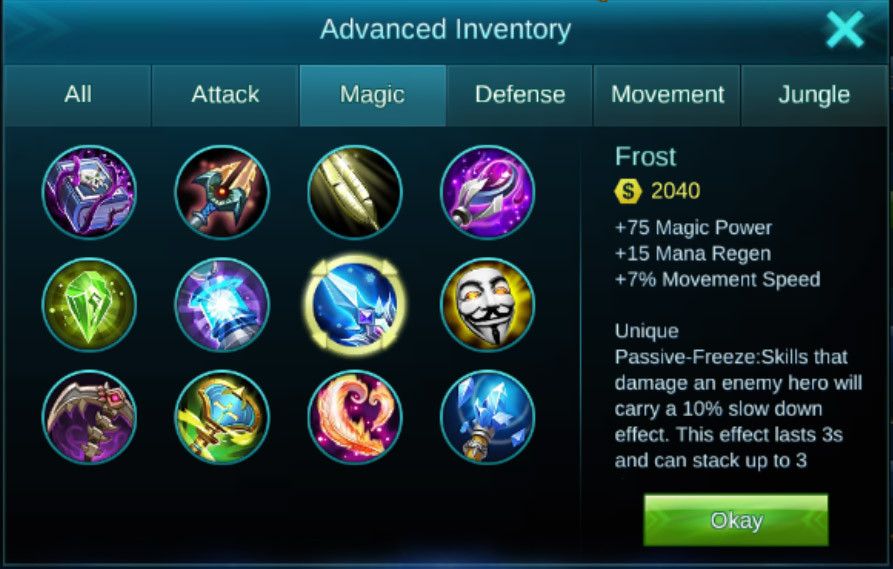Screen dimensions: 893x569
Task: Select the skull spellbook item icon
Action: click(x=89, y=192)
